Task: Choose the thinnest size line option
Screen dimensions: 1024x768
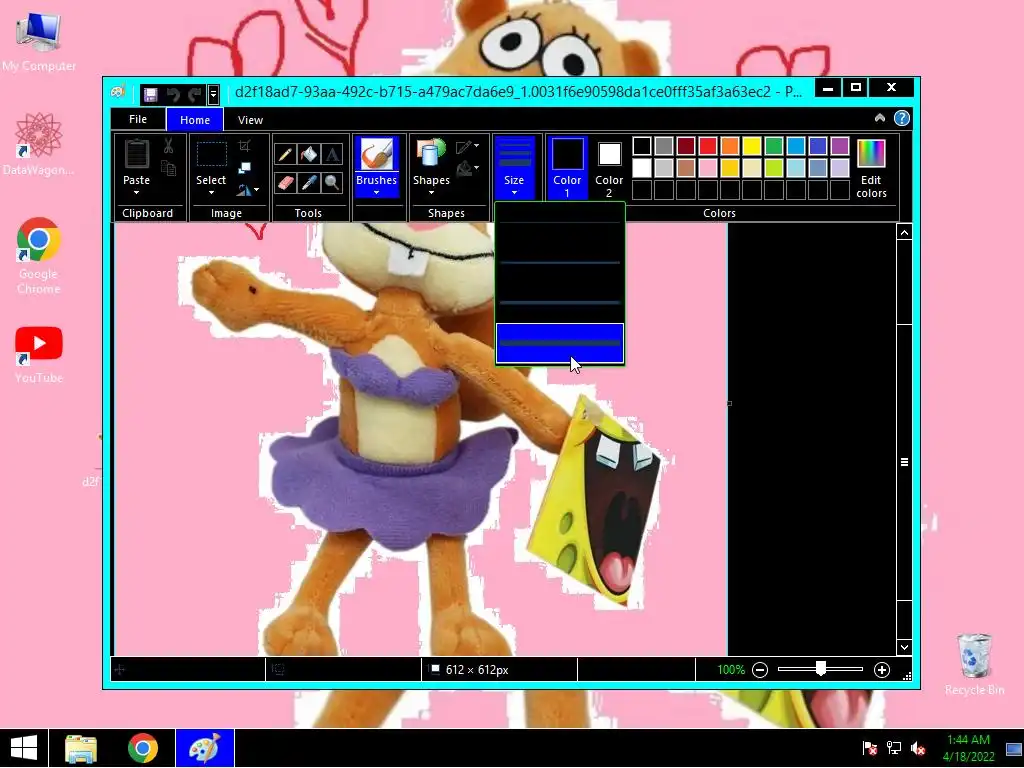Action: pyautogui.click(x=560, y=223)
